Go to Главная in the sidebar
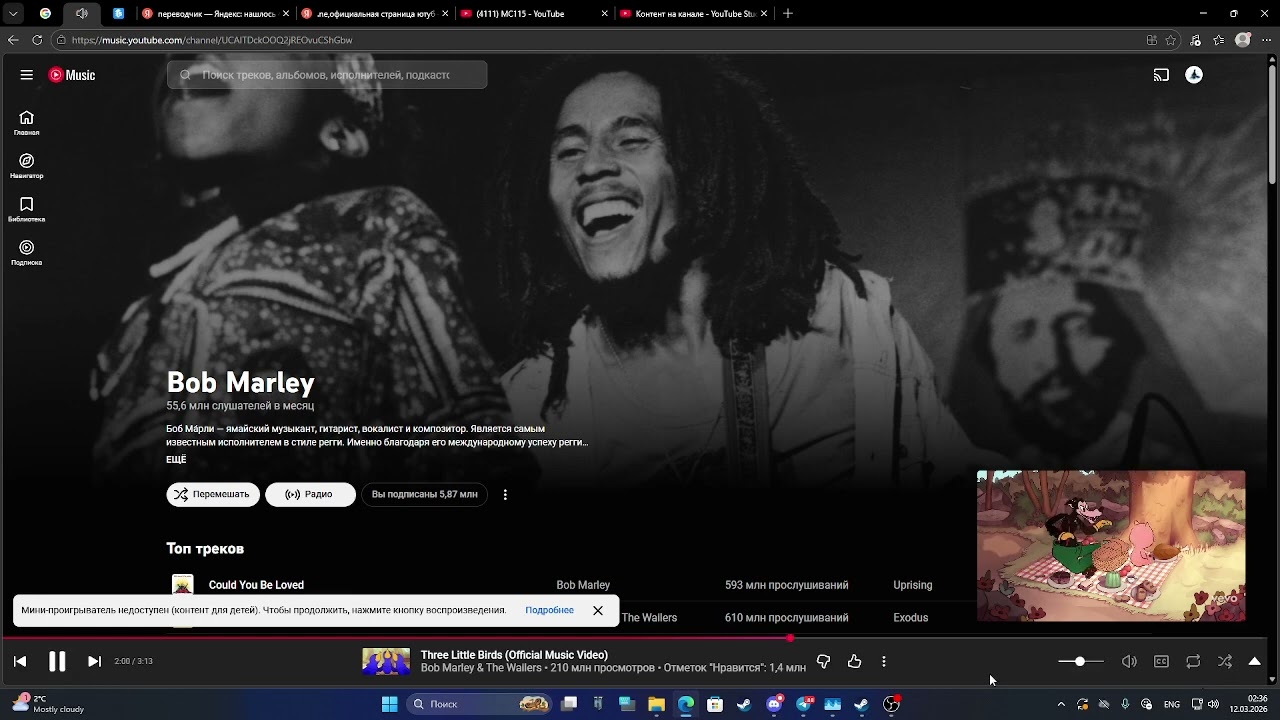 27,123
